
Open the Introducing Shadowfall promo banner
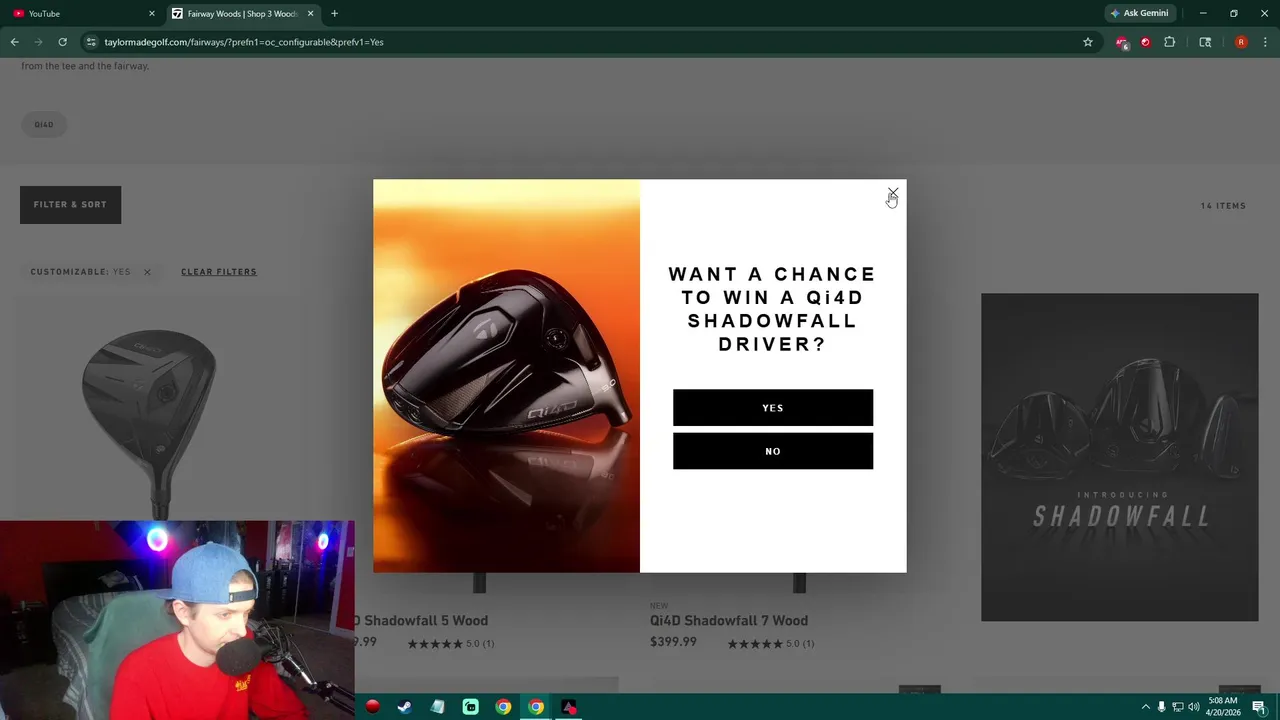1119,457
